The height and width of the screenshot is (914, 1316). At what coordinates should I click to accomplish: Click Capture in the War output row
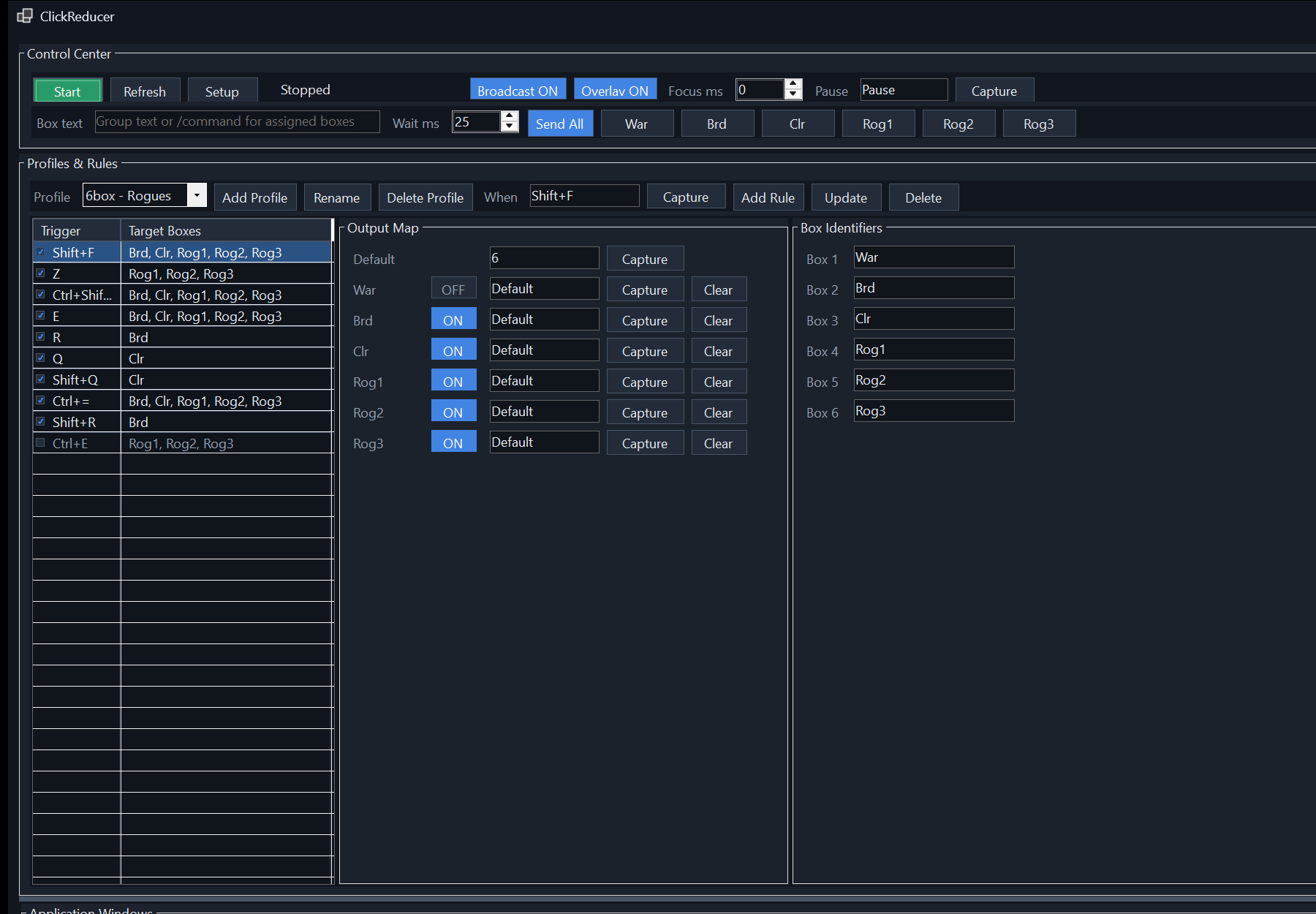(x=645, y=290)
